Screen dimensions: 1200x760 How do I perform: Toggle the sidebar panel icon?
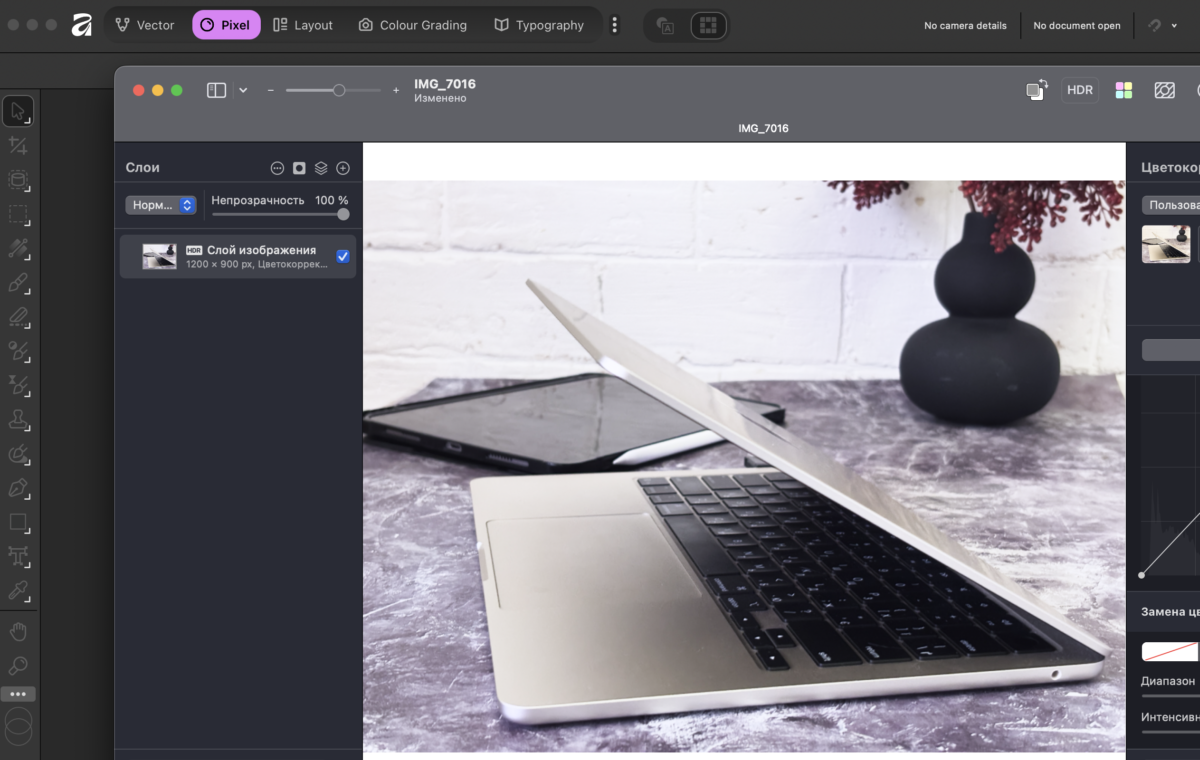216,90
